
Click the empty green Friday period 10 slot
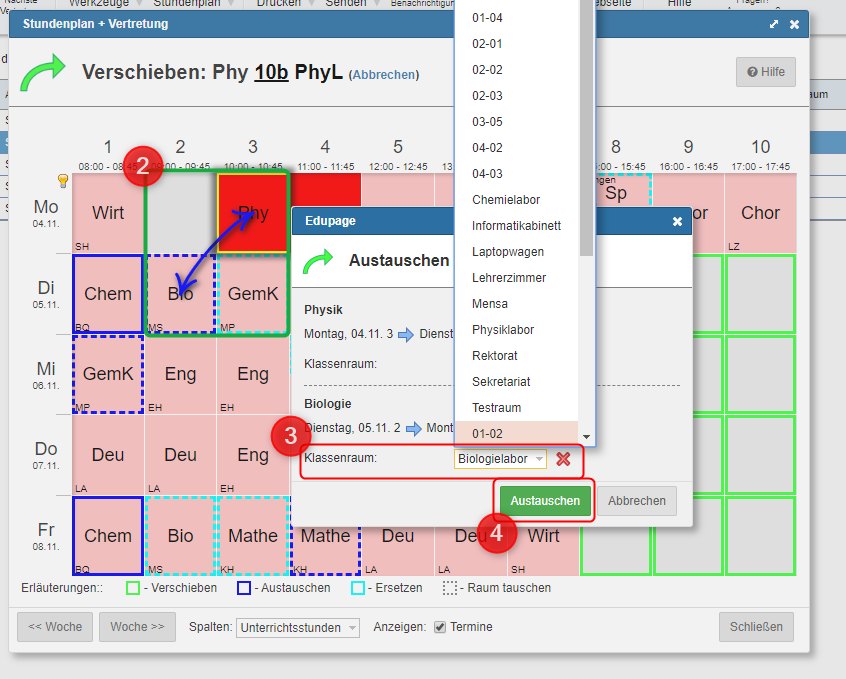[x=760, y=536]
